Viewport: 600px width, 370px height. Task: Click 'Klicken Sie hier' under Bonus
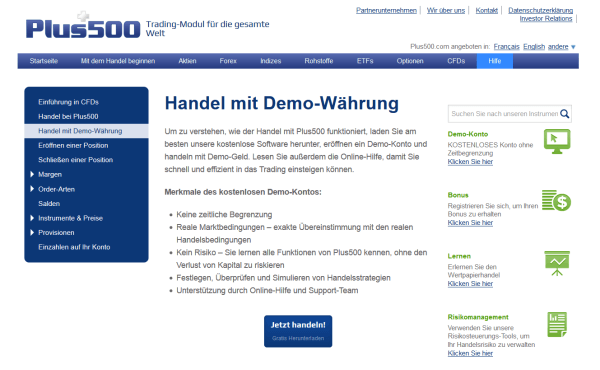[470, 223]
